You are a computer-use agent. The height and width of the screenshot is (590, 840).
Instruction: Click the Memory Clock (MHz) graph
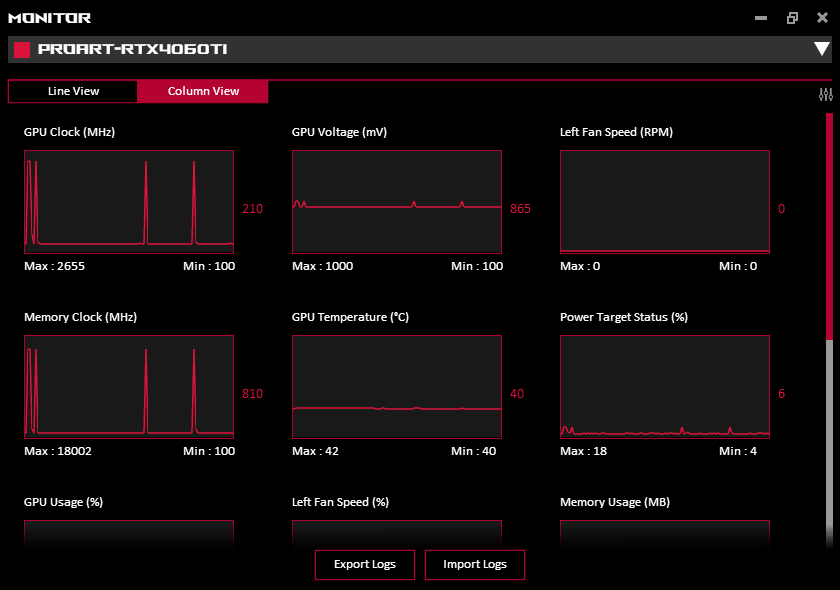pos(129,387)
